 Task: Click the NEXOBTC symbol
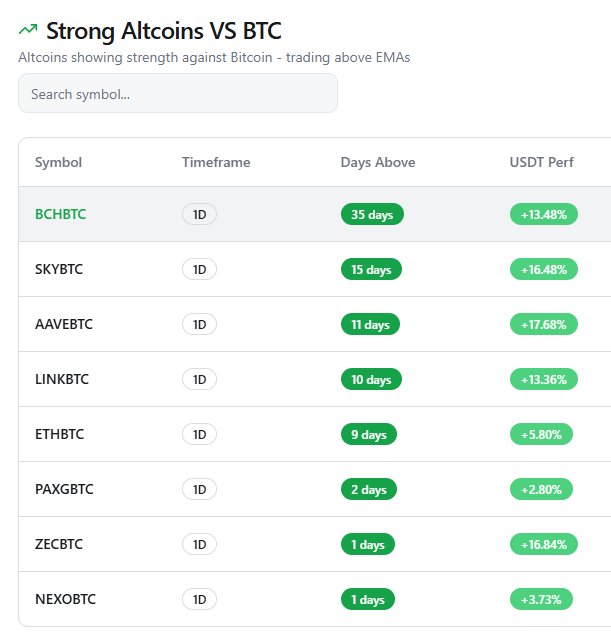point(65,599)
